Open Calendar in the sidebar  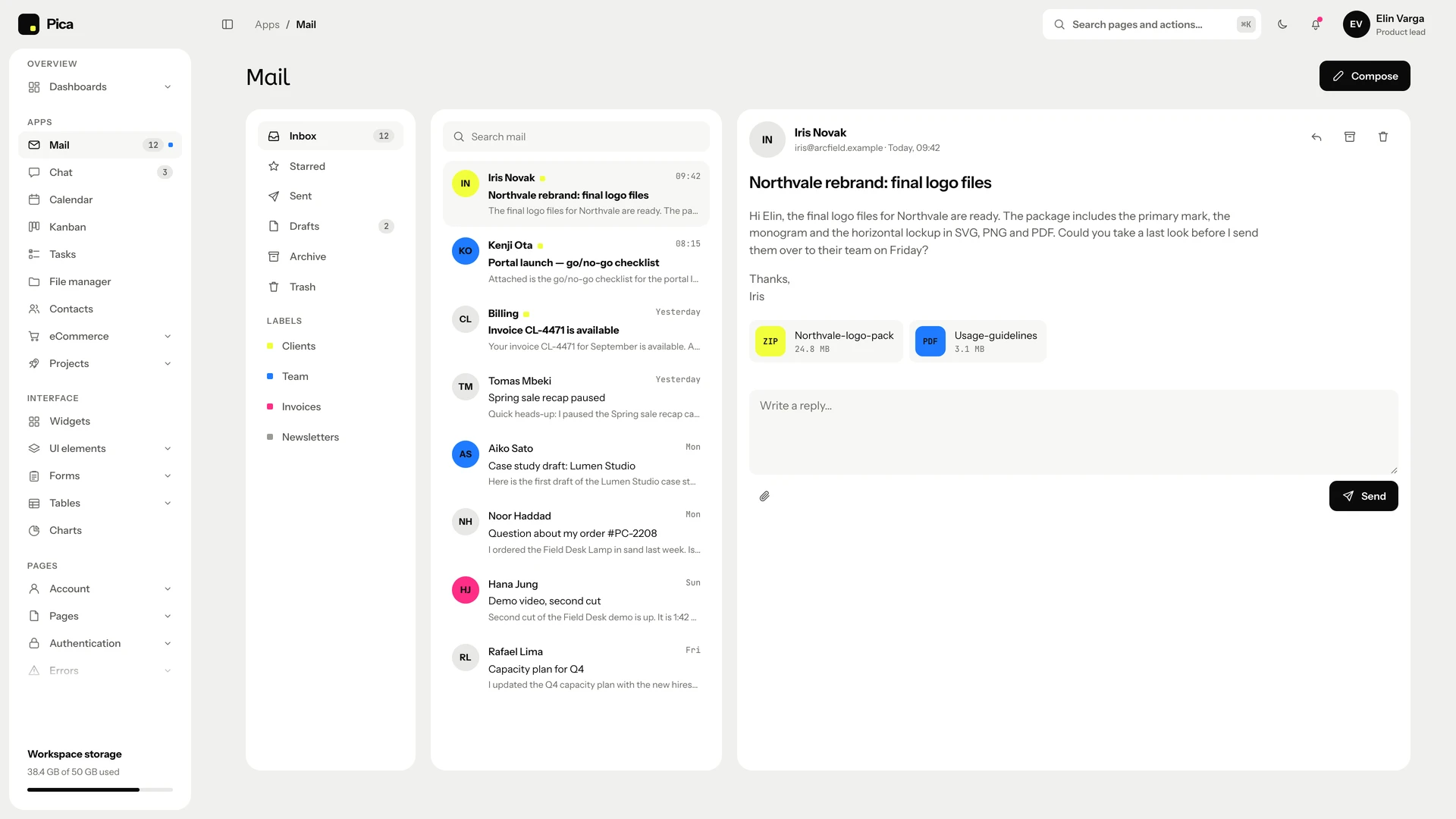pyautogui.click(x=100, y=199)
